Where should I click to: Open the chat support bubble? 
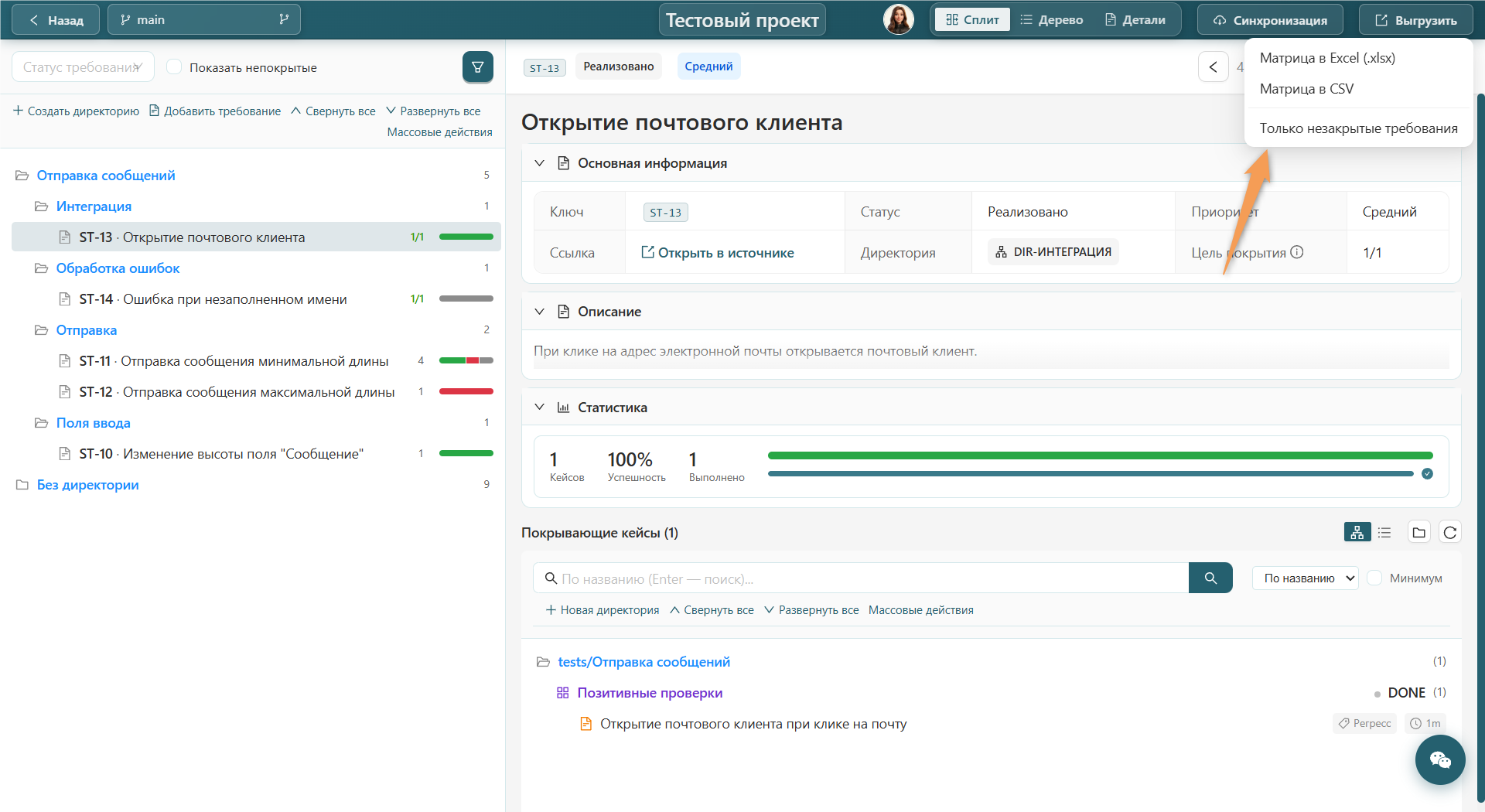pyautogui.click(x=1439, y=759)
